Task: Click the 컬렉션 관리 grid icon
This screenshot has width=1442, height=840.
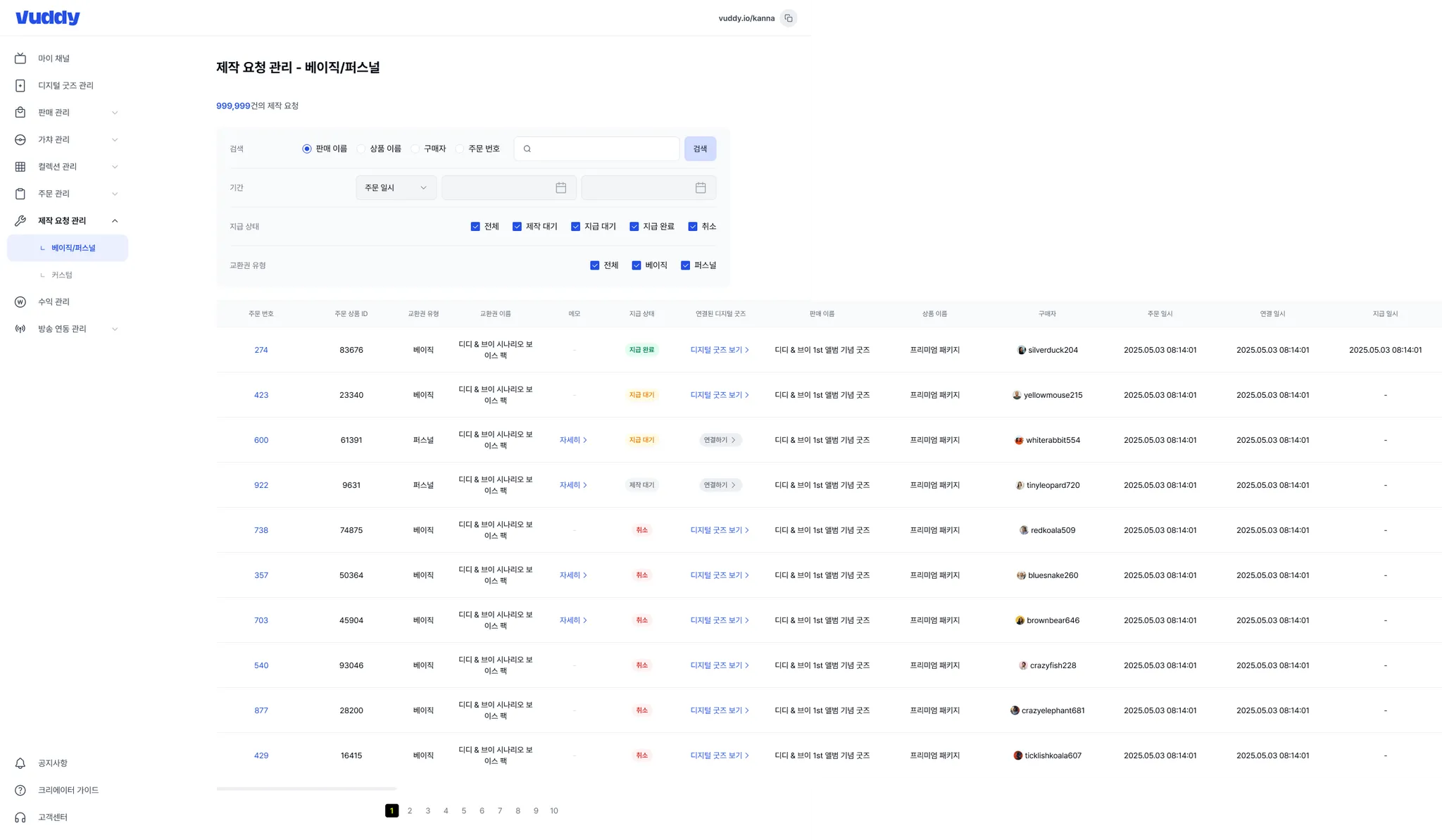Action: pos(20,167)
